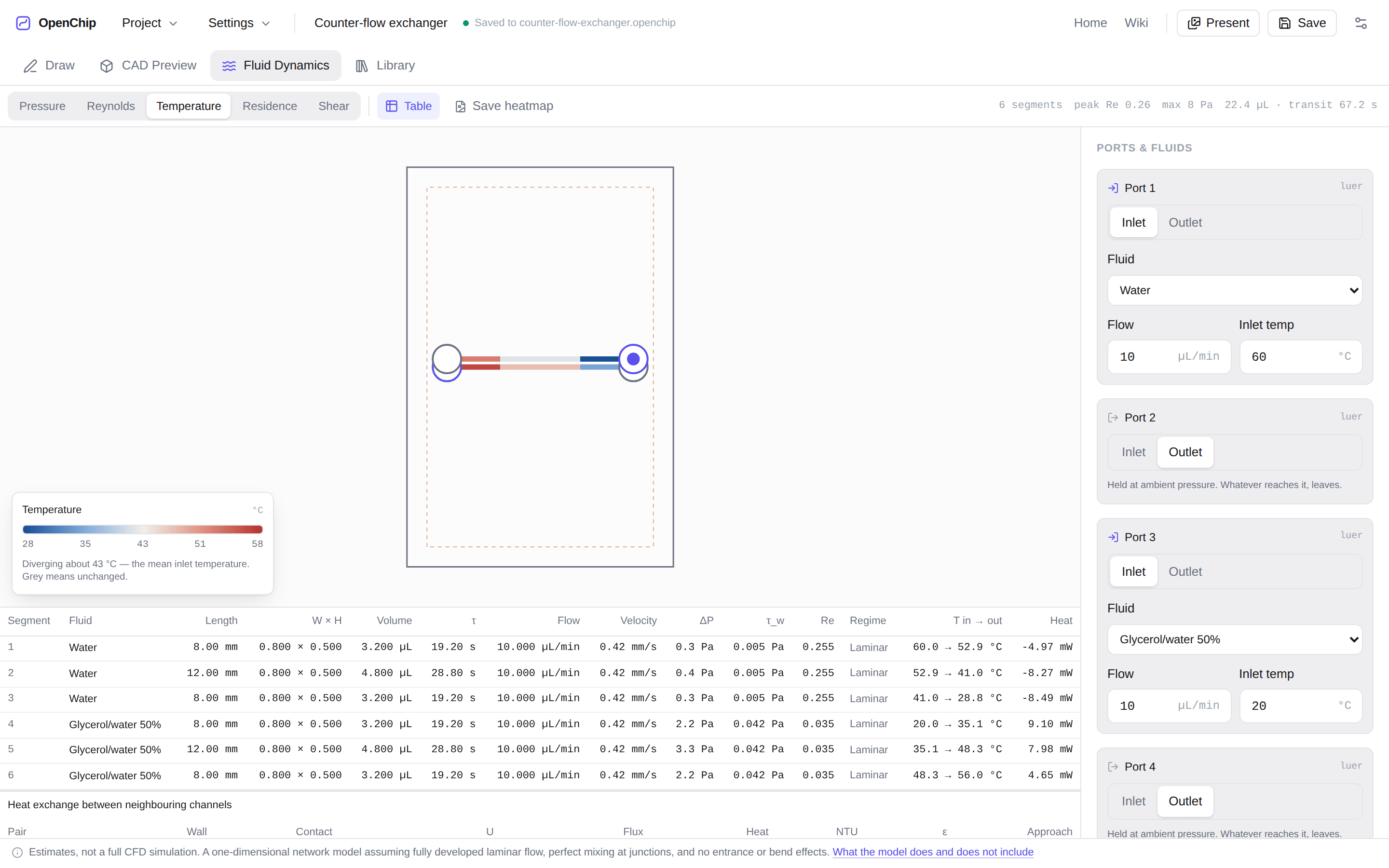Click the OpenChip logo icon
Image resolution: width=1389 pixels, height=868 pixels.
pyautogui.click(x=23, y=23)
